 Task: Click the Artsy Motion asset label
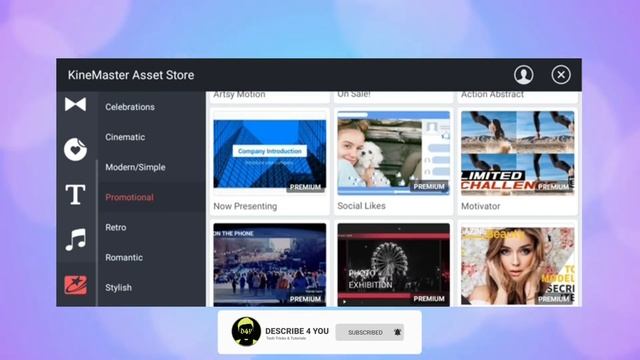(239, 95)
